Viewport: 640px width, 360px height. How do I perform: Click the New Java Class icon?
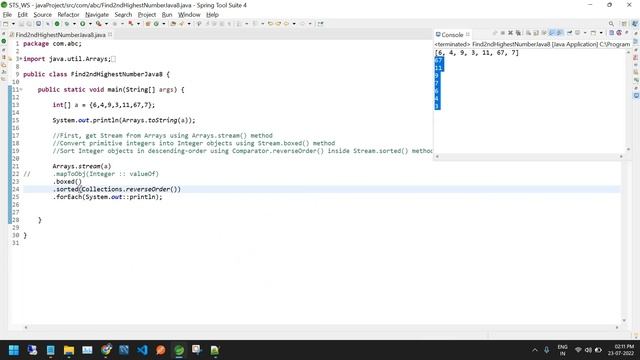tap(156, 24)
